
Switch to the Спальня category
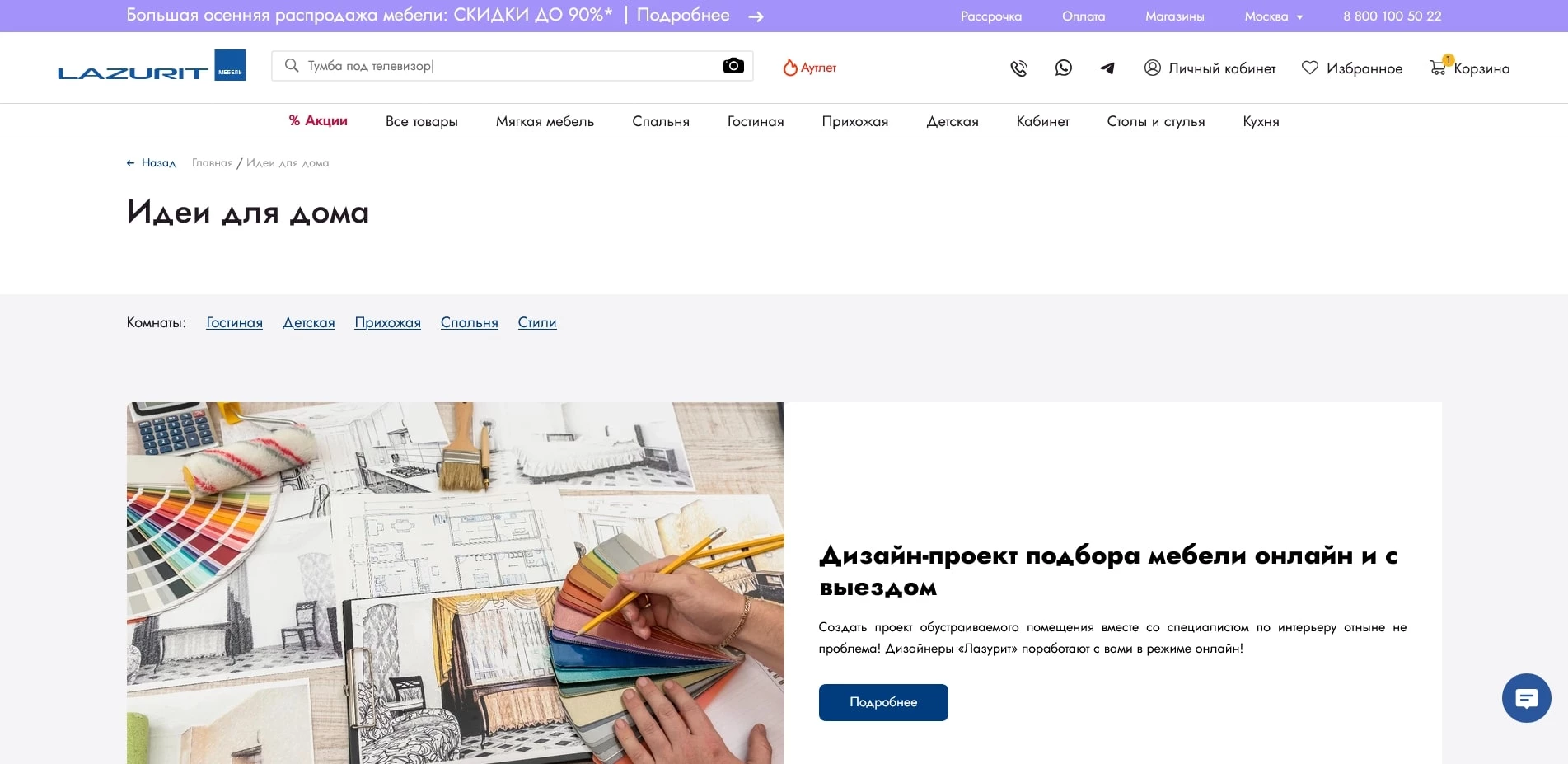[660, 120]
